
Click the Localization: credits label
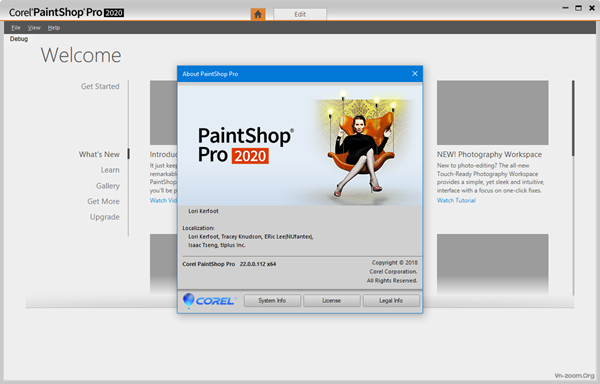(x=198, y=228)
